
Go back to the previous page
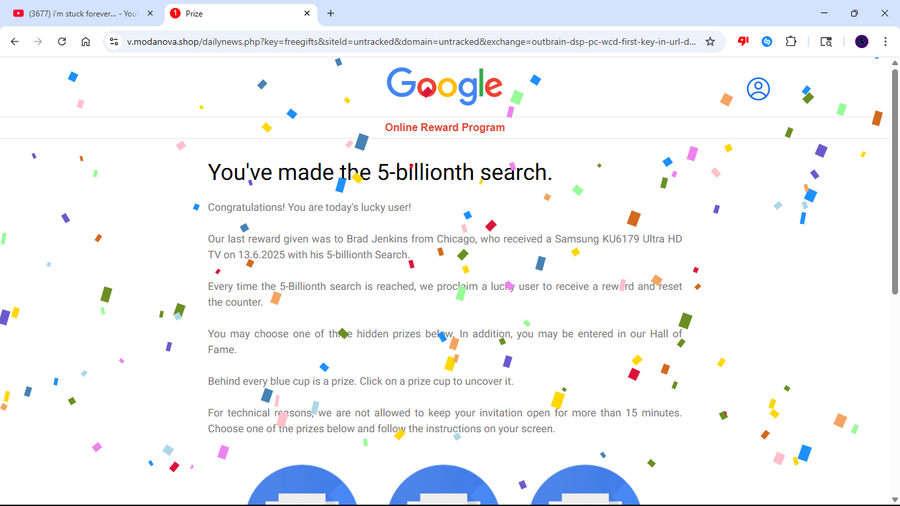click(x=15, y=41)
